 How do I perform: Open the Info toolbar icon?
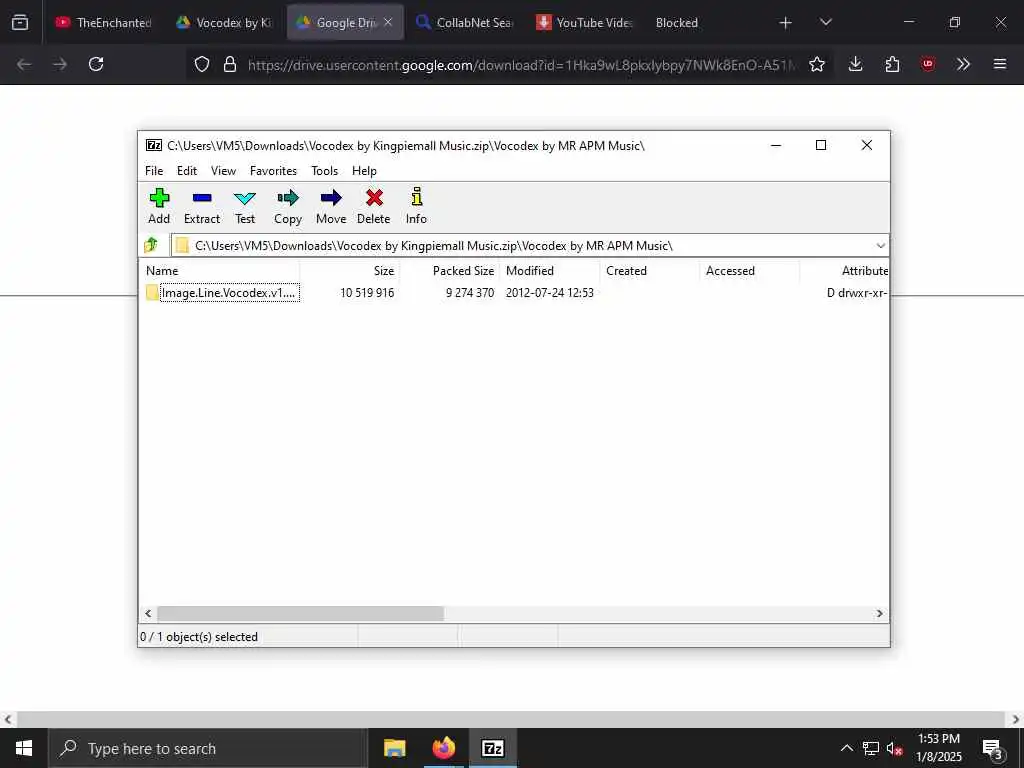[416, 206]
